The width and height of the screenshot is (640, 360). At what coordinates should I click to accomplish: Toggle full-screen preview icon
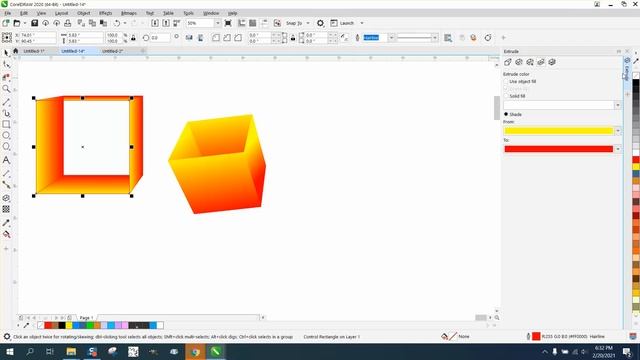click(228, 23)
